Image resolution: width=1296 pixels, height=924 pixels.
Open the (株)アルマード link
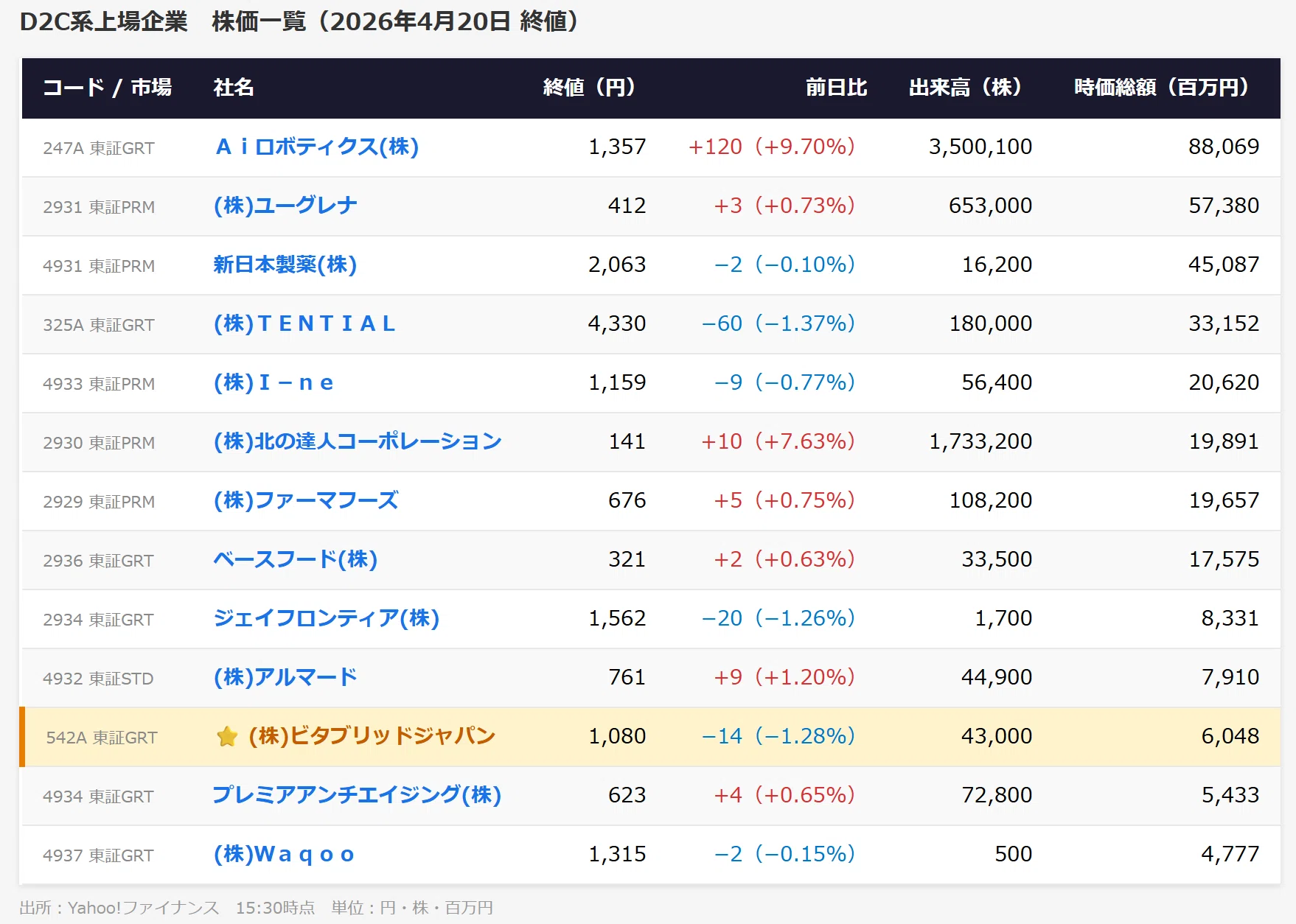[285, 677]
